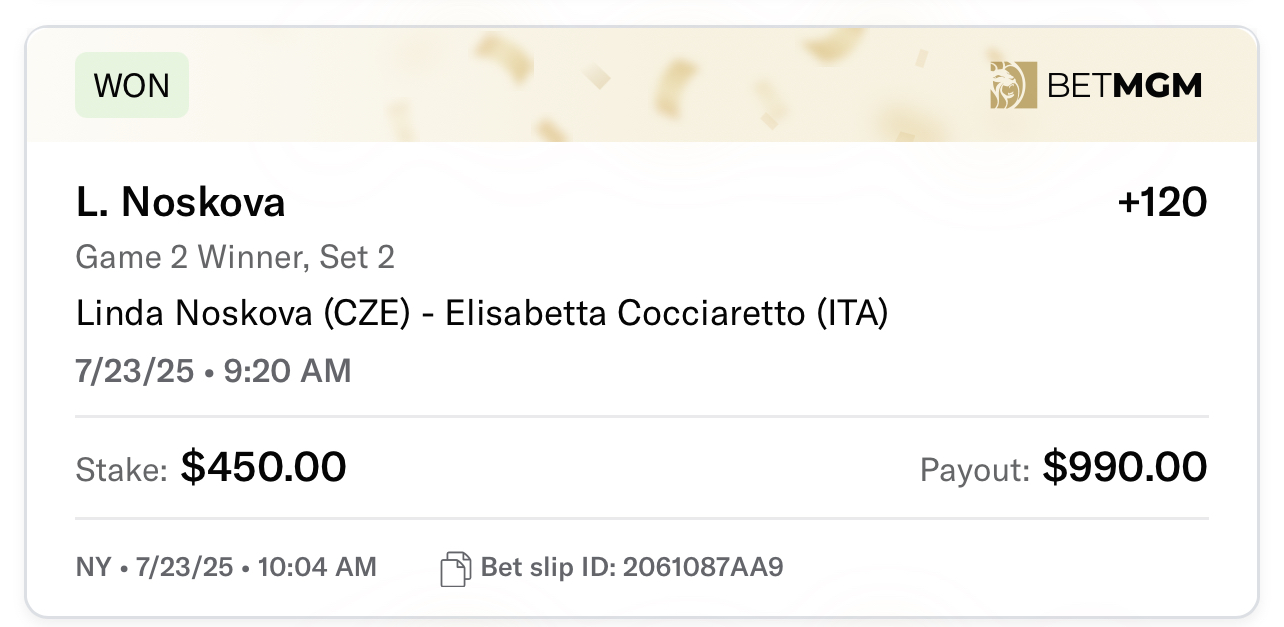Click the 7/23/25 9:20 AM event time
This screenshot has height=627, width=1284.
(x=213, y=371)
